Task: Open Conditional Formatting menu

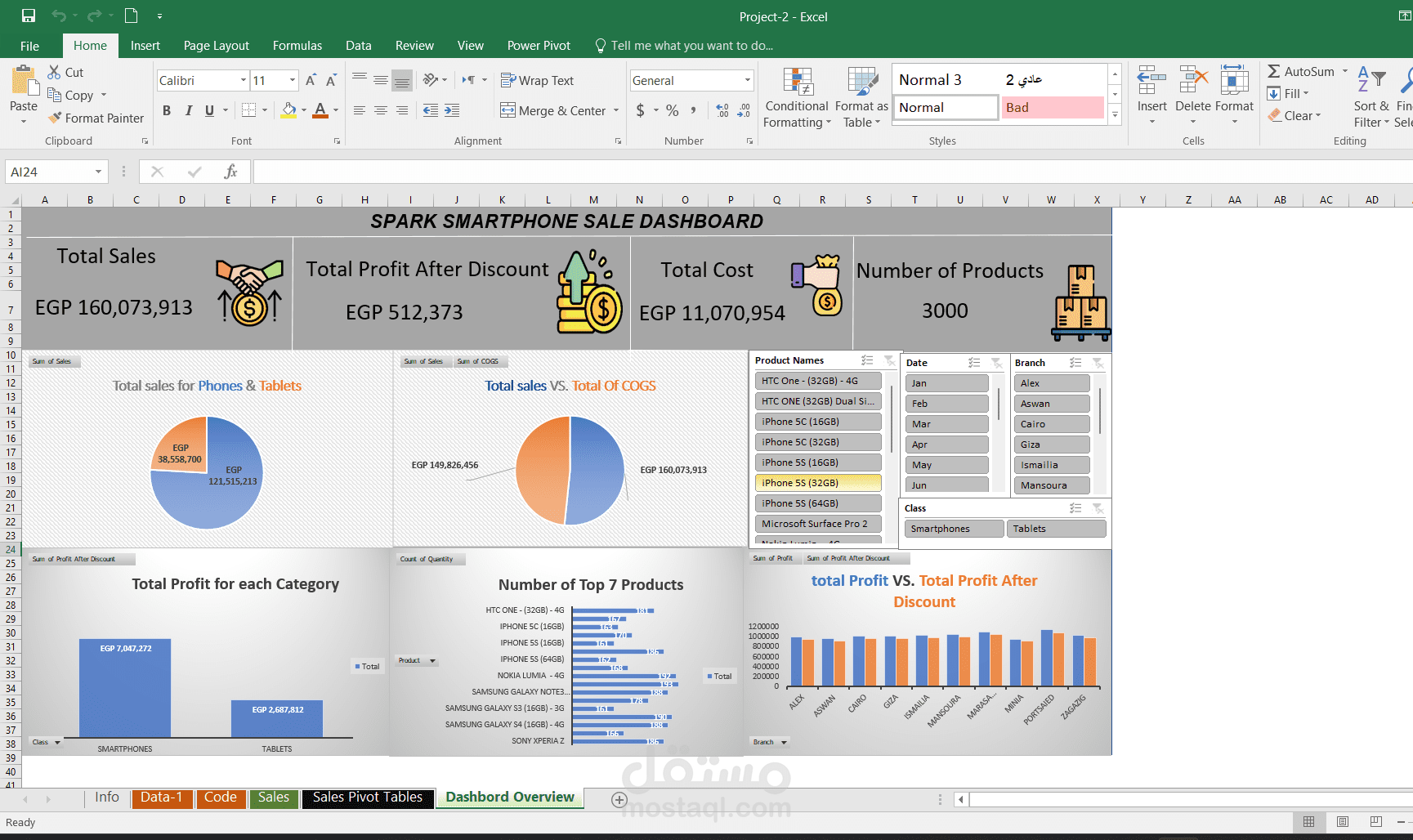Action: coord(797,97)
